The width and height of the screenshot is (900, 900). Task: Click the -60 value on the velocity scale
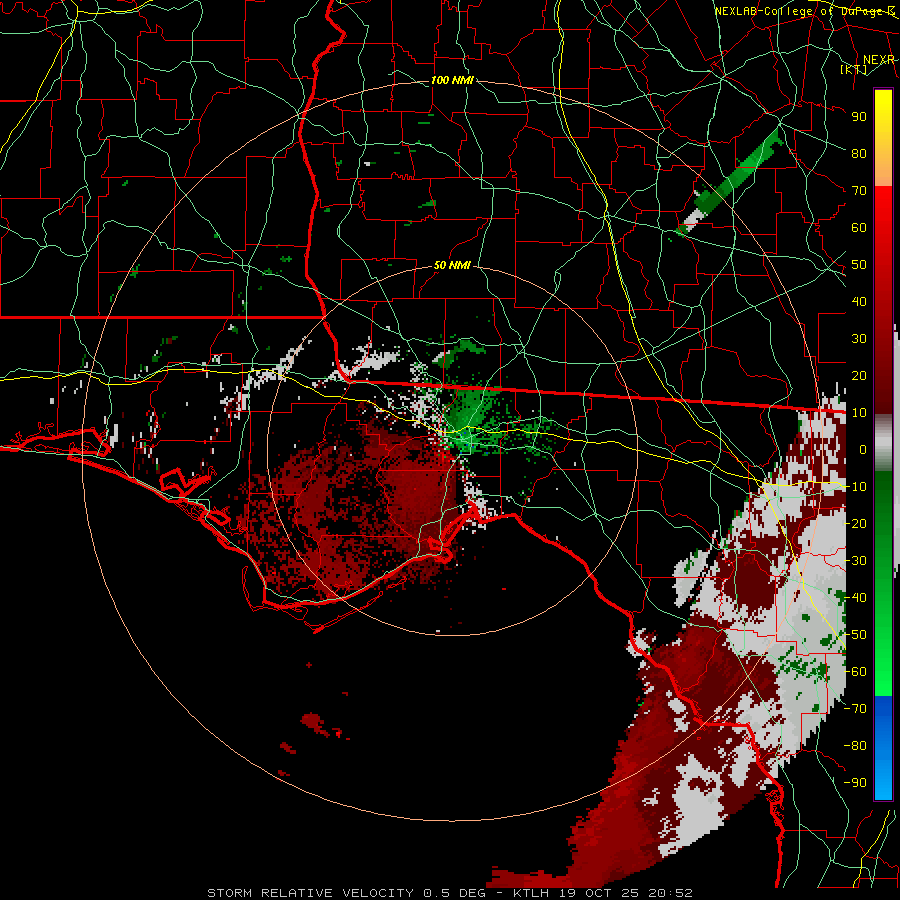click(x=855, y=672)
